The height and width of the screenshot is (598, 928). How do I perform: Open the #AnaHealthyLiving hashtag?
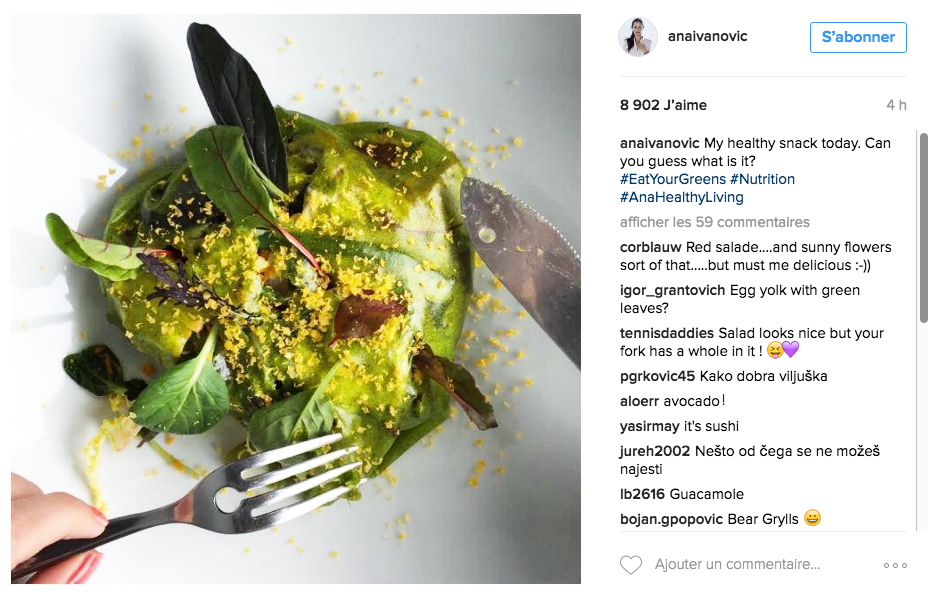681,197
